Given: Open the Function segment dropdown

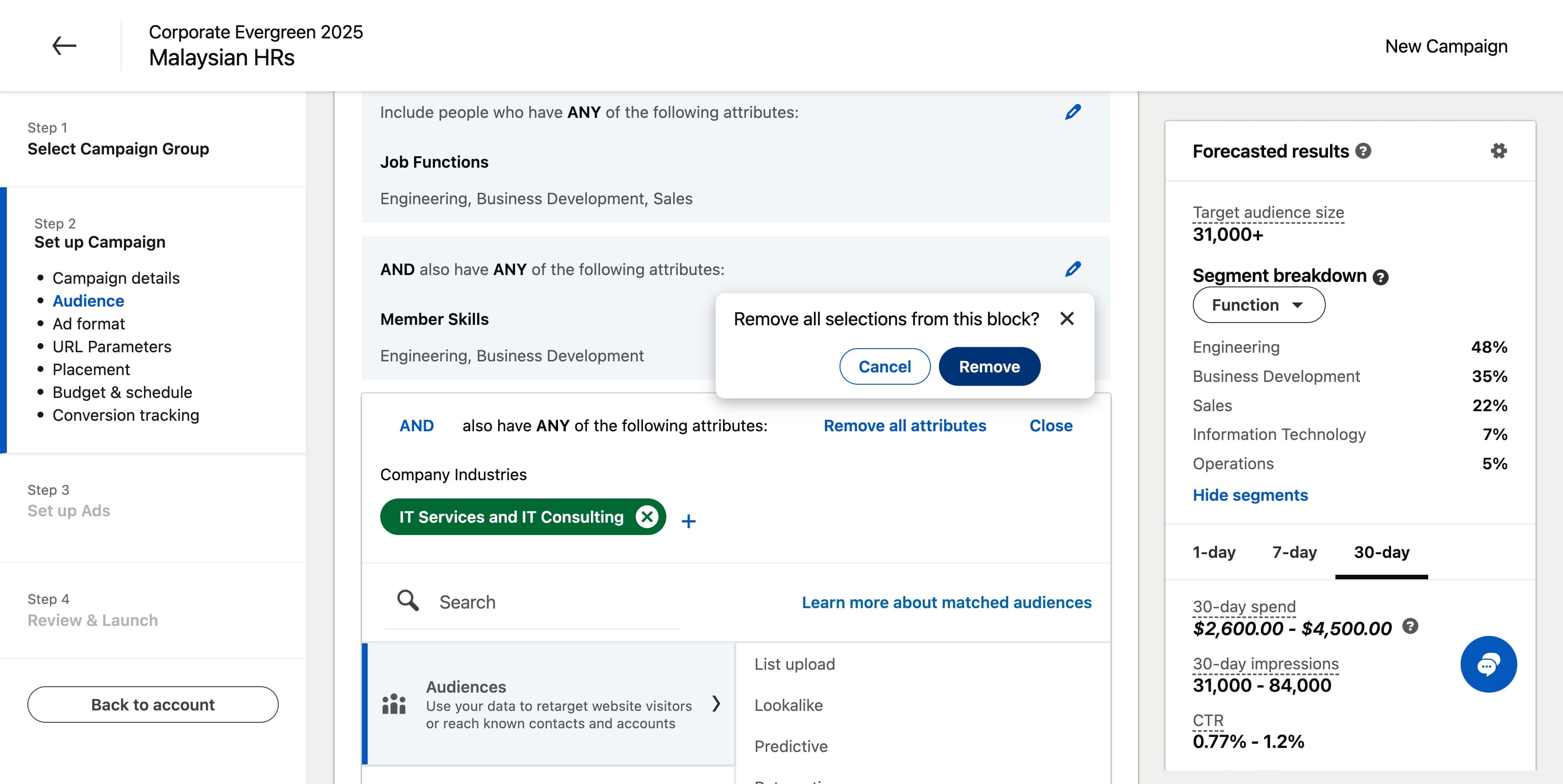Looking at the screenshot, I should pyautogui.click(x=1259, y=305).
